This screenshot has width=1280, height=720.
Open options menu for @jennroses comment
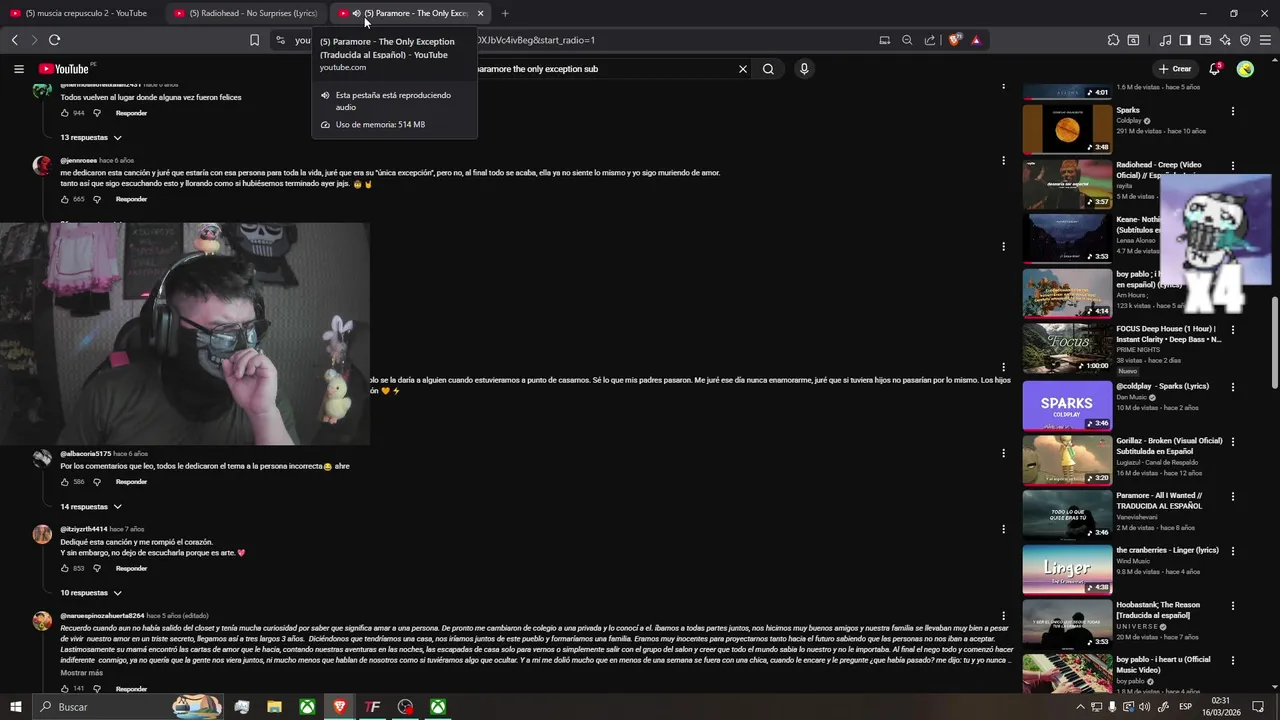click(1003, 160)
